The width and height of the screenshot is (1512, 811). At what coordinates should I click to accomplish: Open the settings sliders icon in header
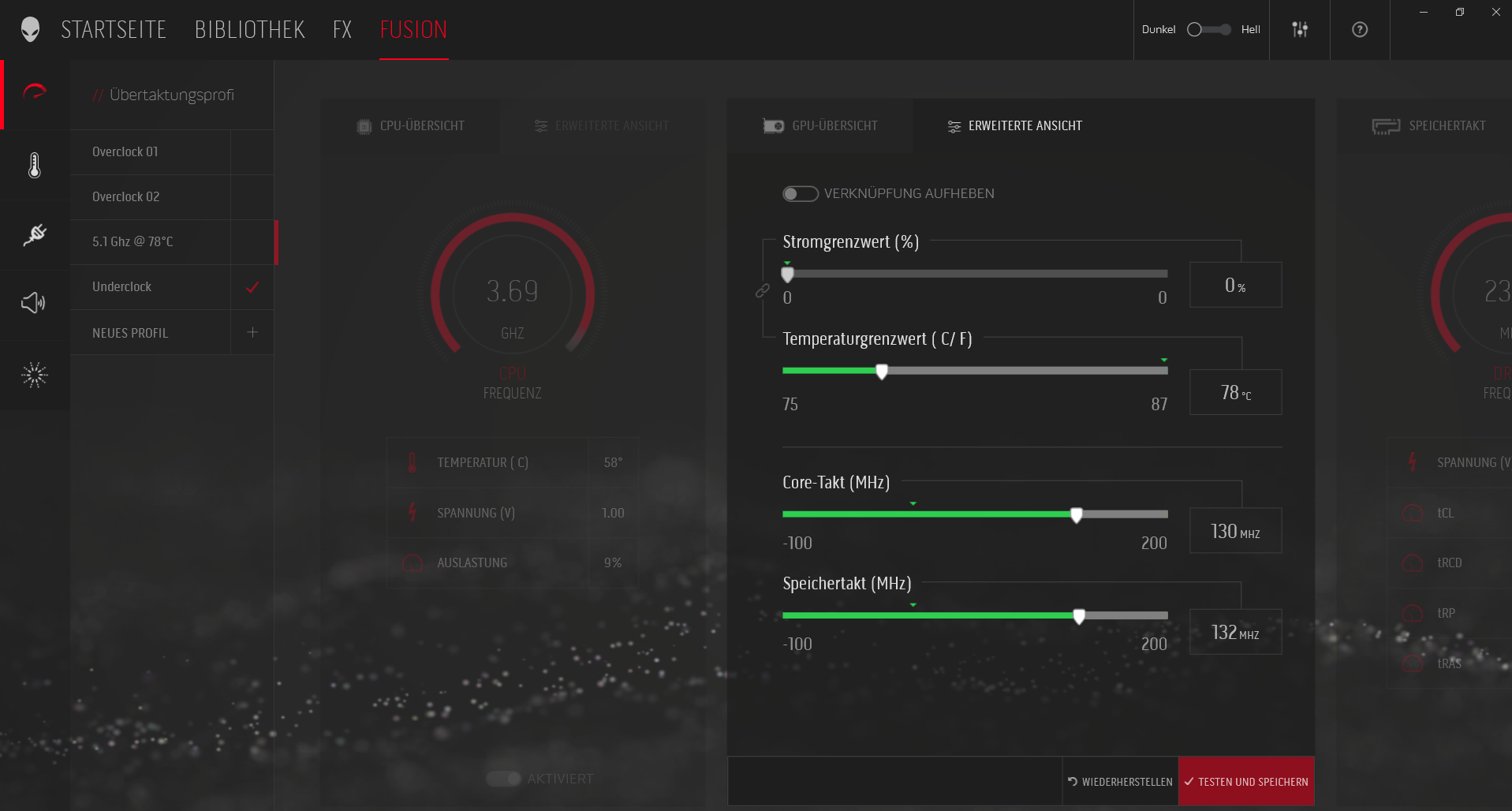1299,29
